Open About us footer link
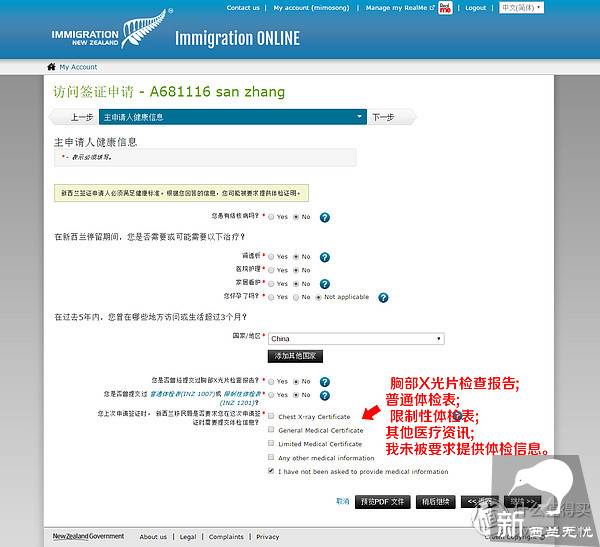This screenshot has width=600, height=547. tap(153, 537)
